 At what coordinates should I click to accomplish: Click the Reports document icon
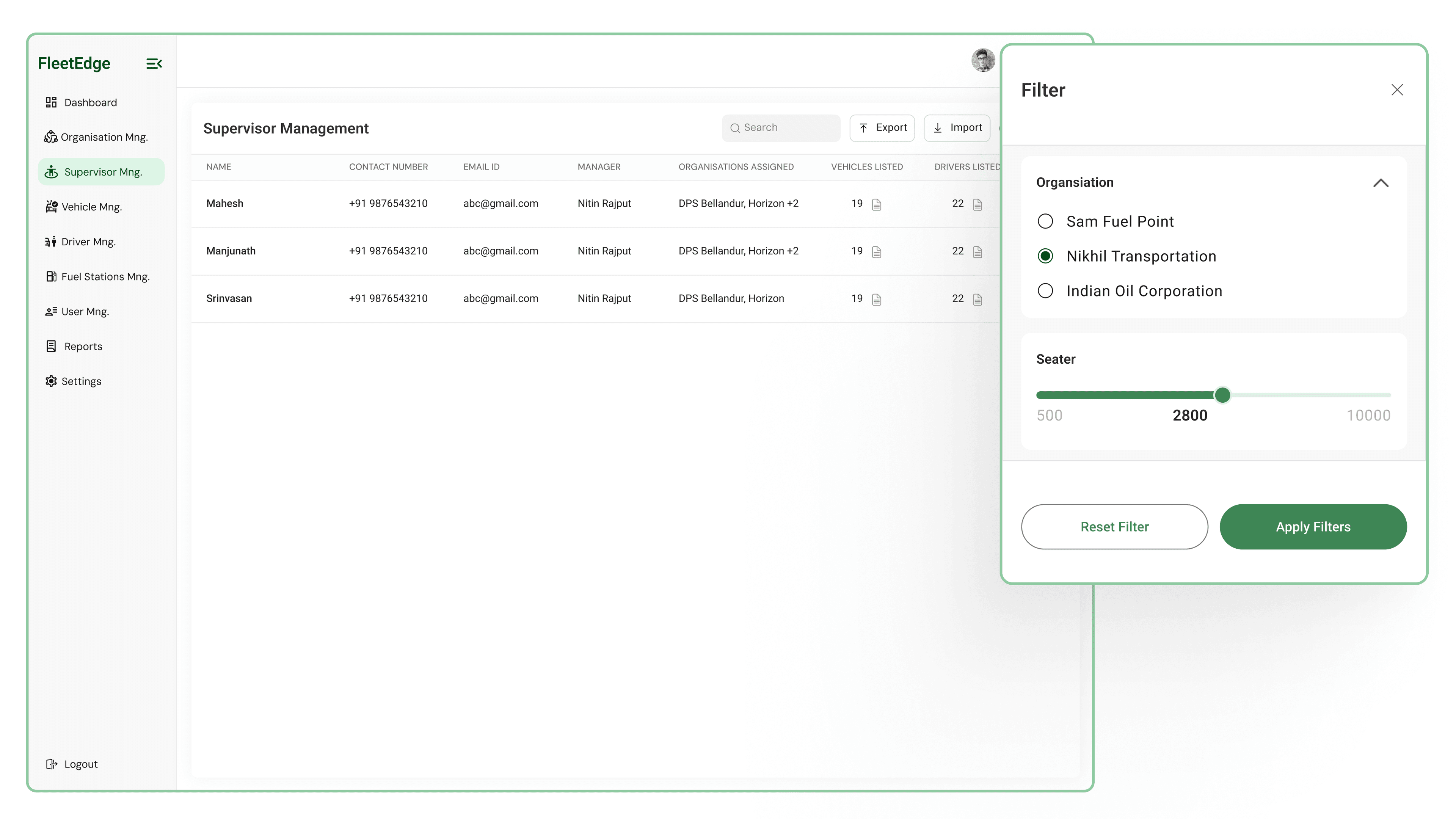click(52, 347)
